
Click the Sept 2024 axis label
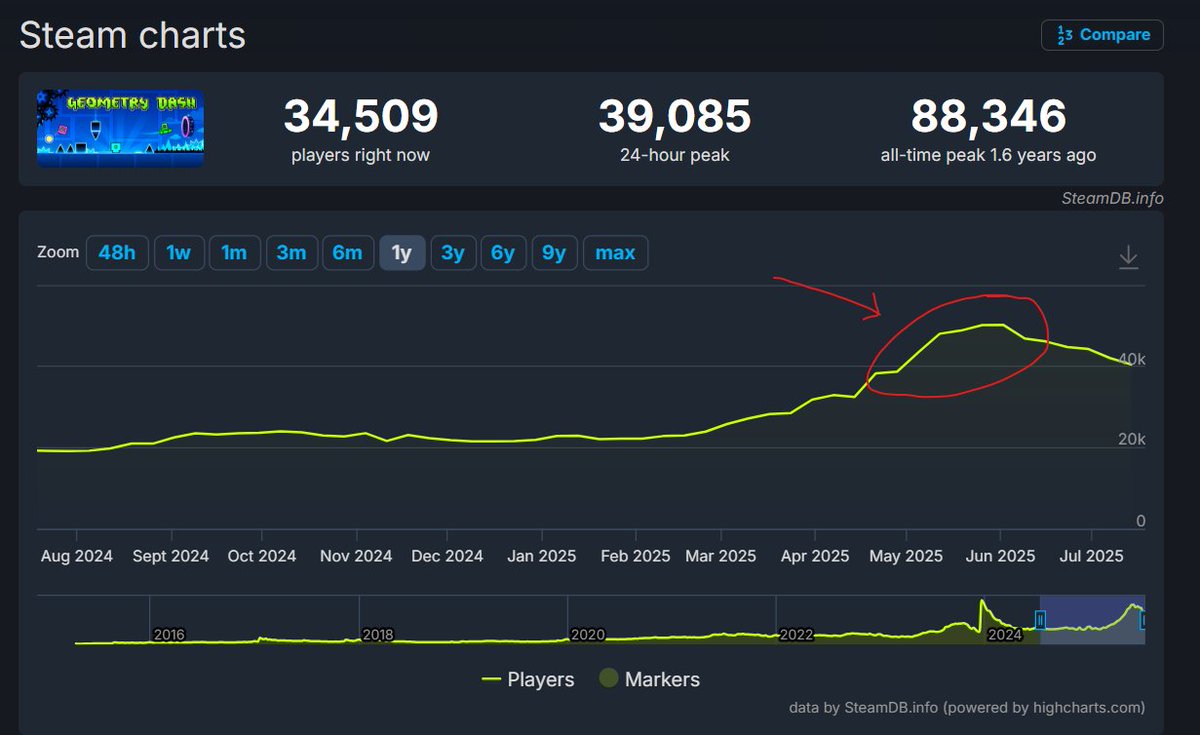pos(172,556)
